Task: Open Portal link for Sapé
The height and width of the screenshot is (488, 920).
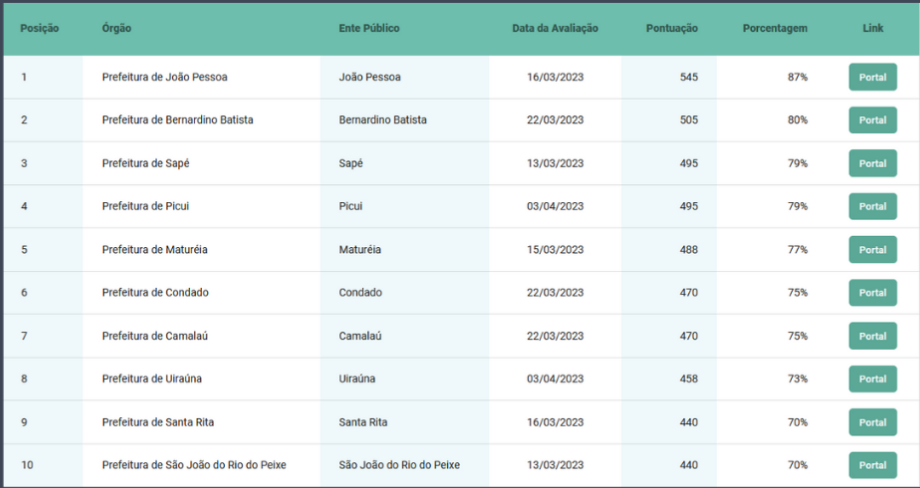Action: point(872,163)
